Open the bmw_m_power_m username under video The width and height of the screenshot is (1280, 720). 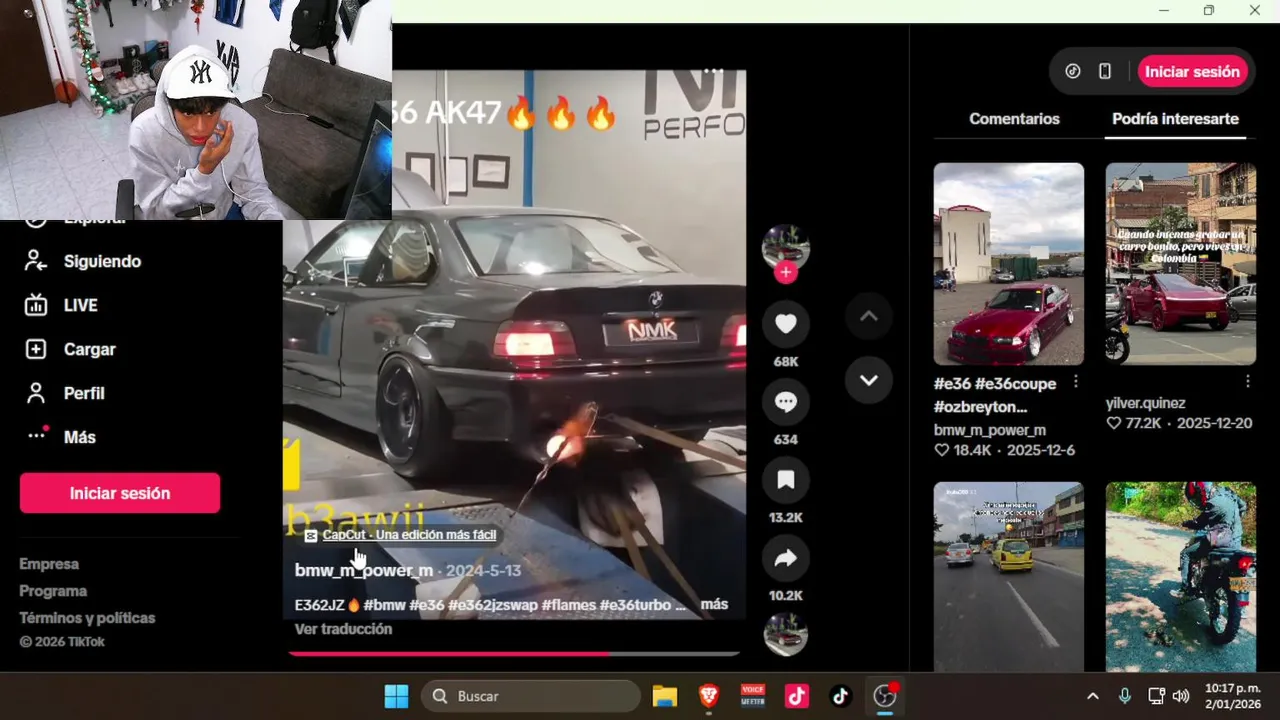click(364, 570)
